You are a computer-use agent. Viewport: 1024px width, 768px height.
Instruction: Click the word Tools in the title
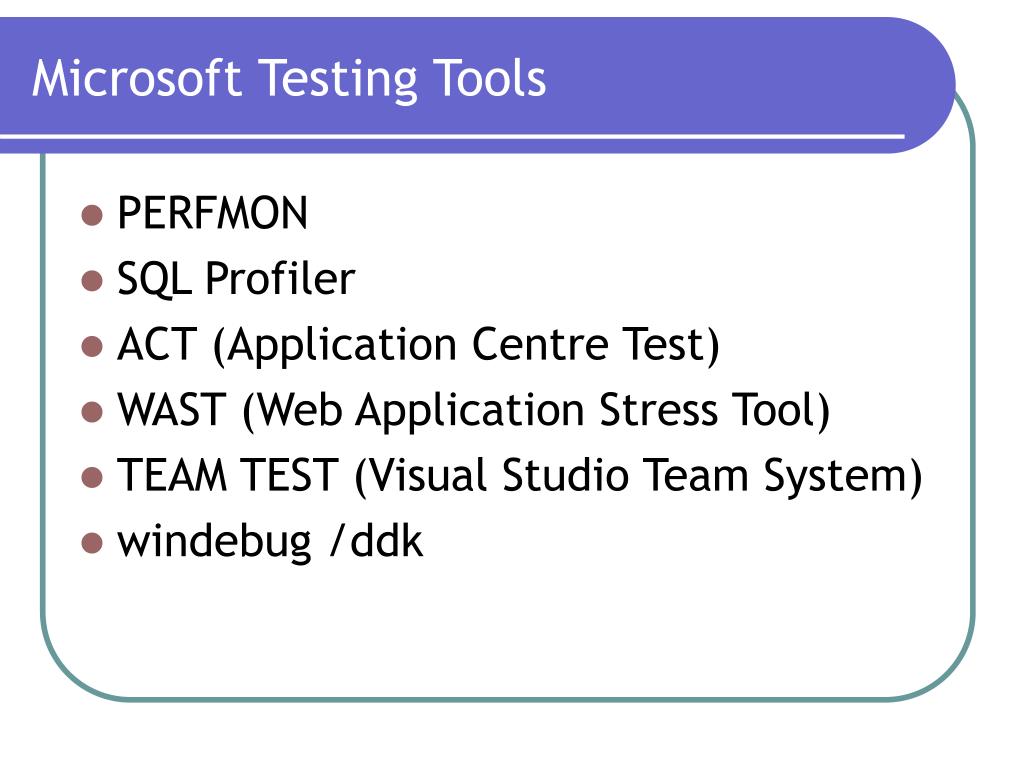(x=489, y=78)
